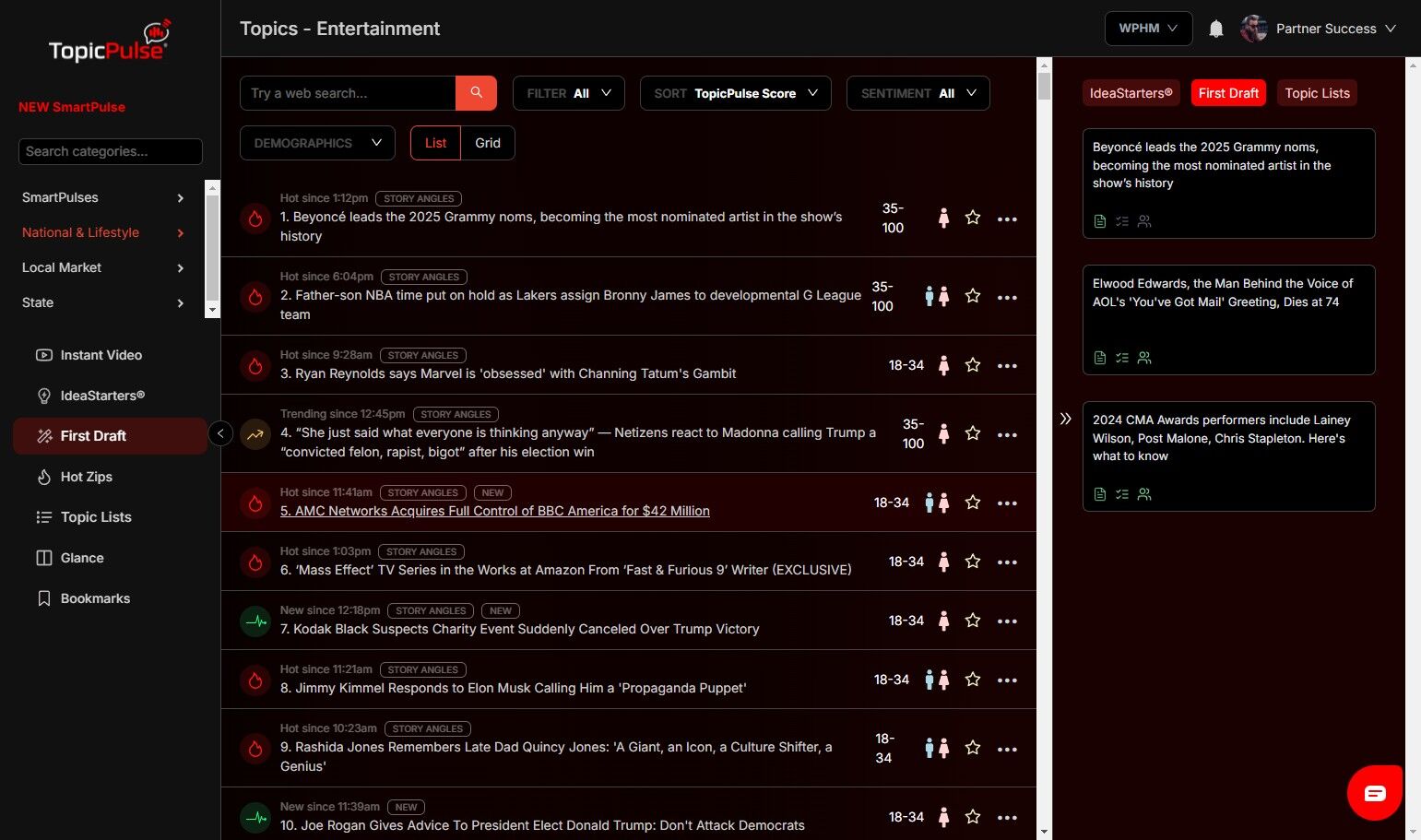Open the Partner Success account dropdown arrow
Screen dimensions: 1421x840
(x=1391, y=29)
